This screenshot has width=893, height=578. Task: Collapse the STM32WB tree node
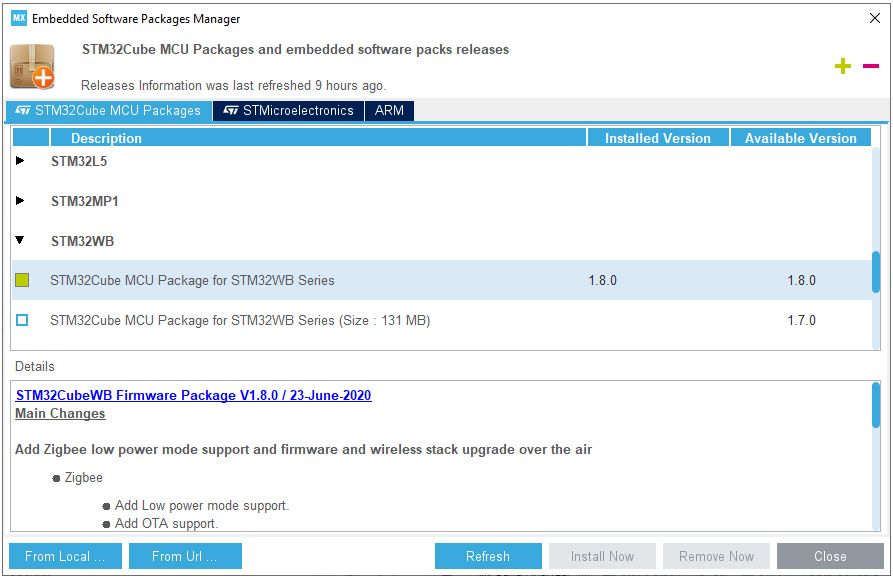(20, 240)
